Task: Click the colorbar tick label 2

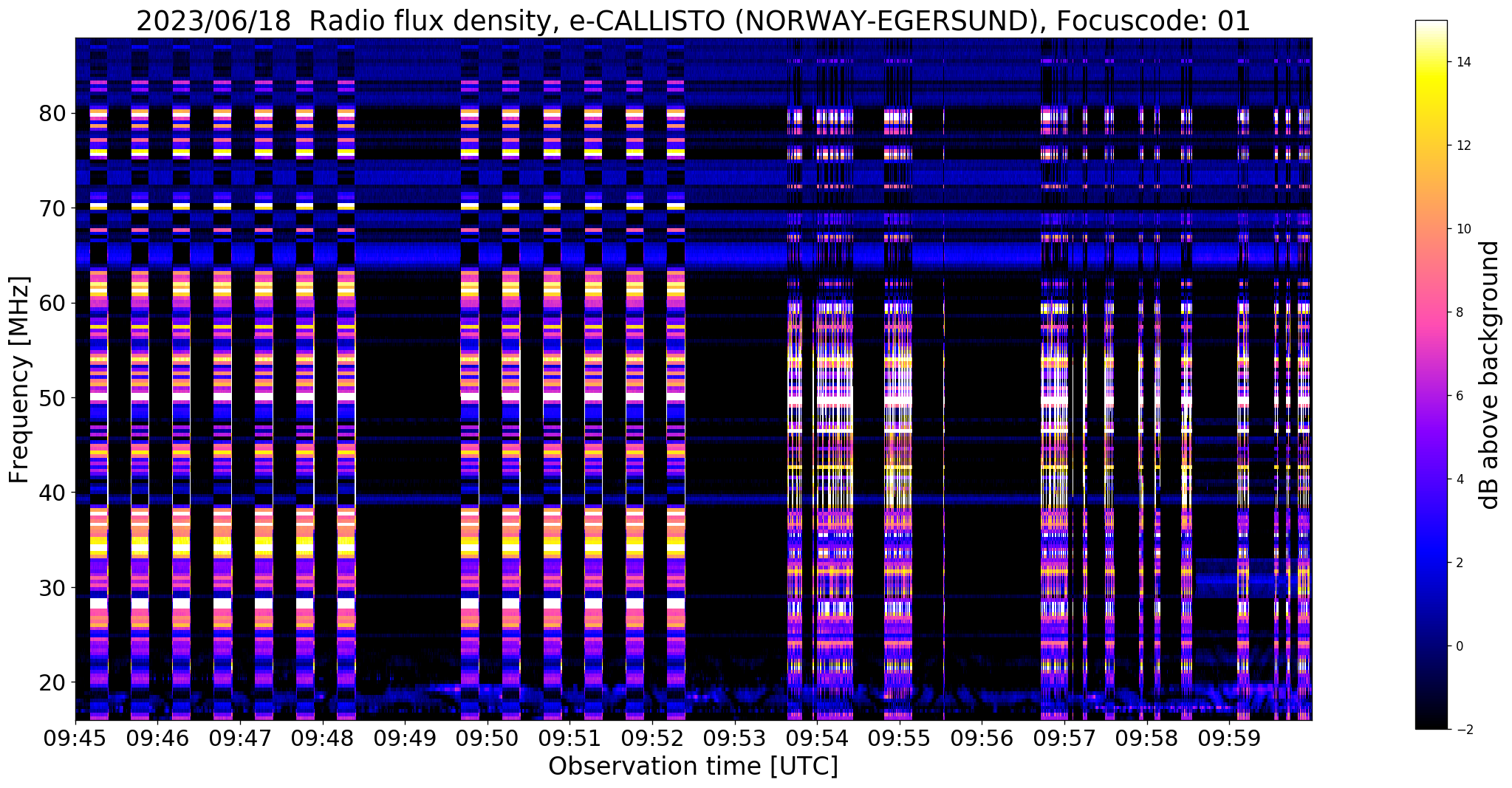Action: tap(1459, 563)
